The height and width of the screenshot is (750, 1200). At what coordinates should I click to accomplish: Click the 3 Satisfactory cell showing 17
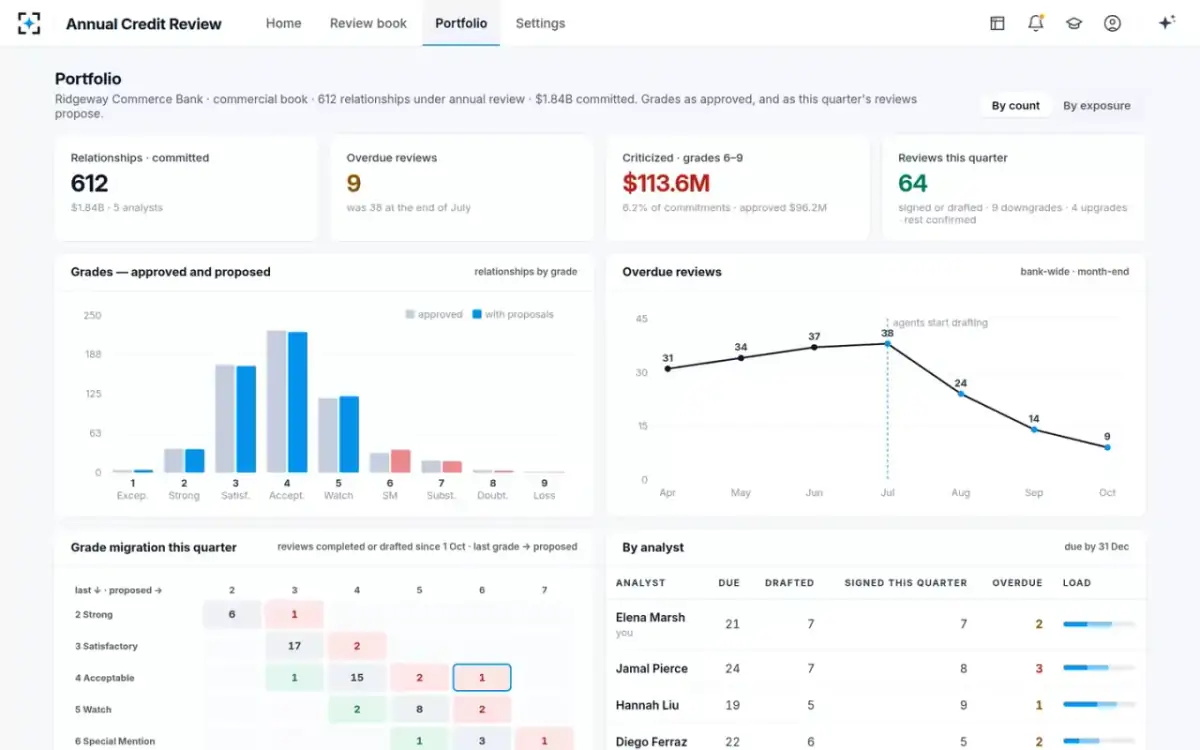(x=294, y=646)
